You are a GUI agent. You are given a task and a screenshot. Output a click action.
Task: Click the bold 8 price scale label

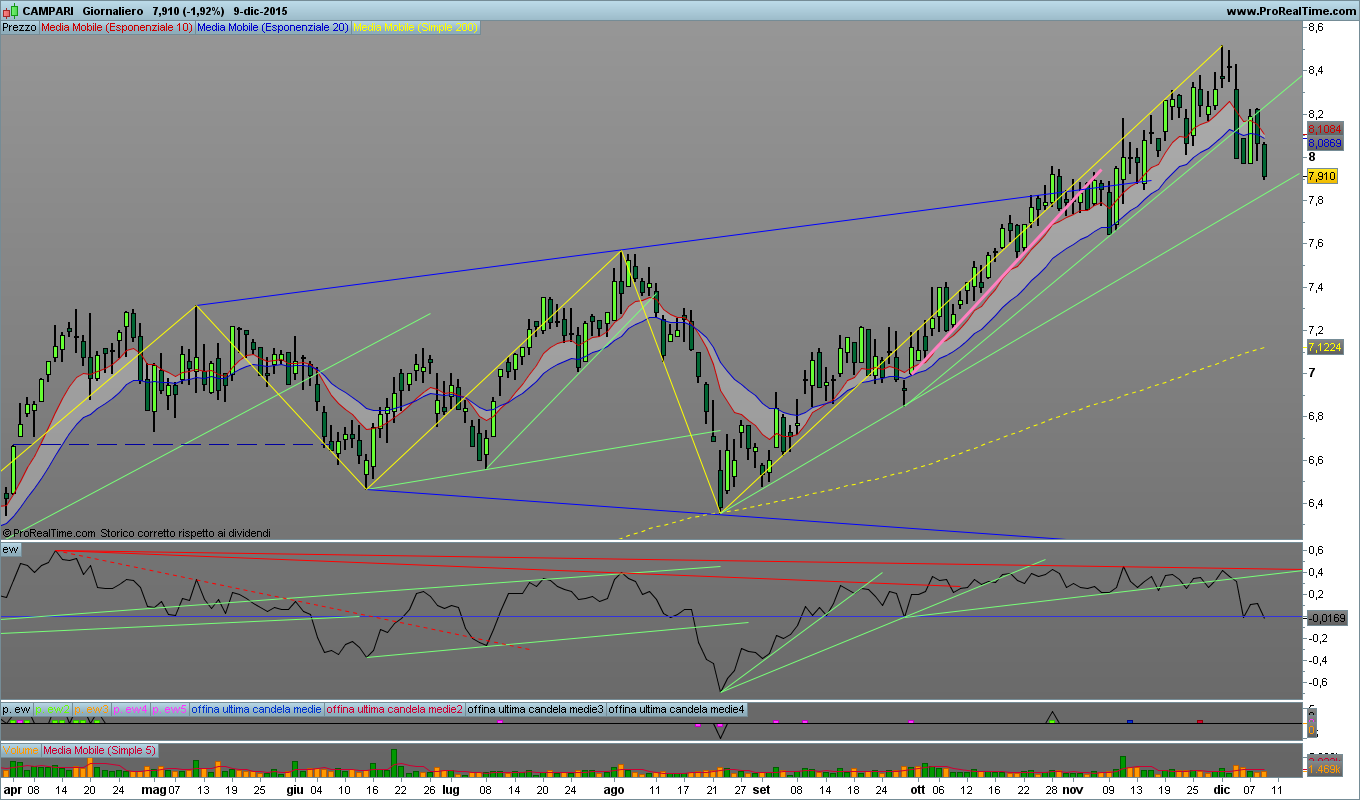(1311, 157)
